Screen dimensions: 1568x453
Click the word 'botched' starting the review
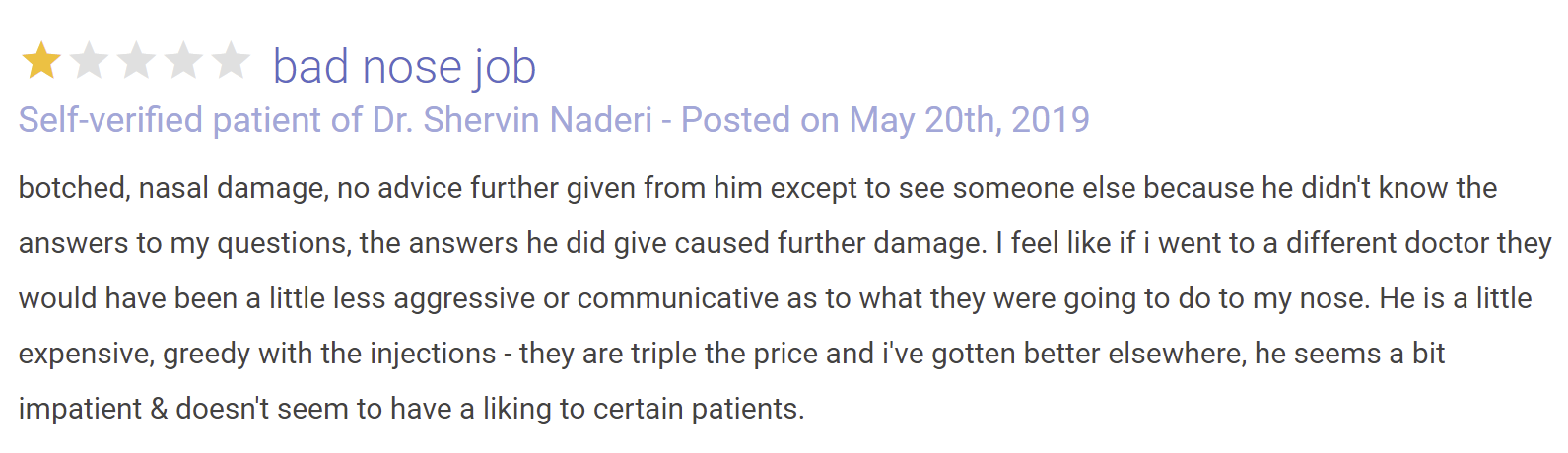click(x=74, y=188)
